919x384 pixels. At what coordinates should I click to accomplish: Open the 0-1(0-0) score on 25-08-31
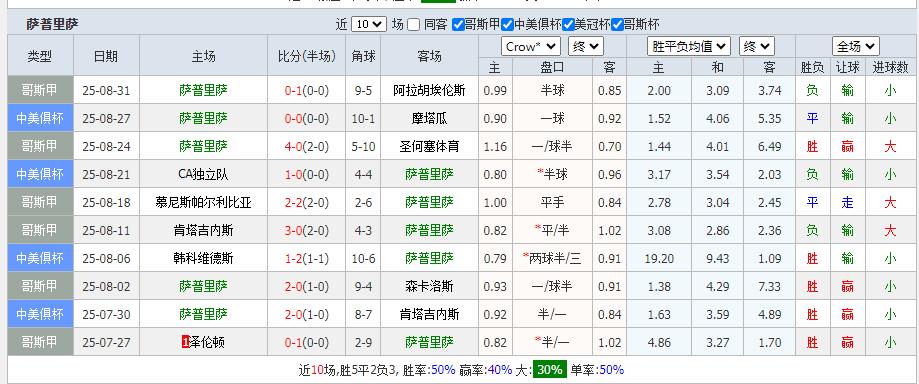(x=307, y=91)
